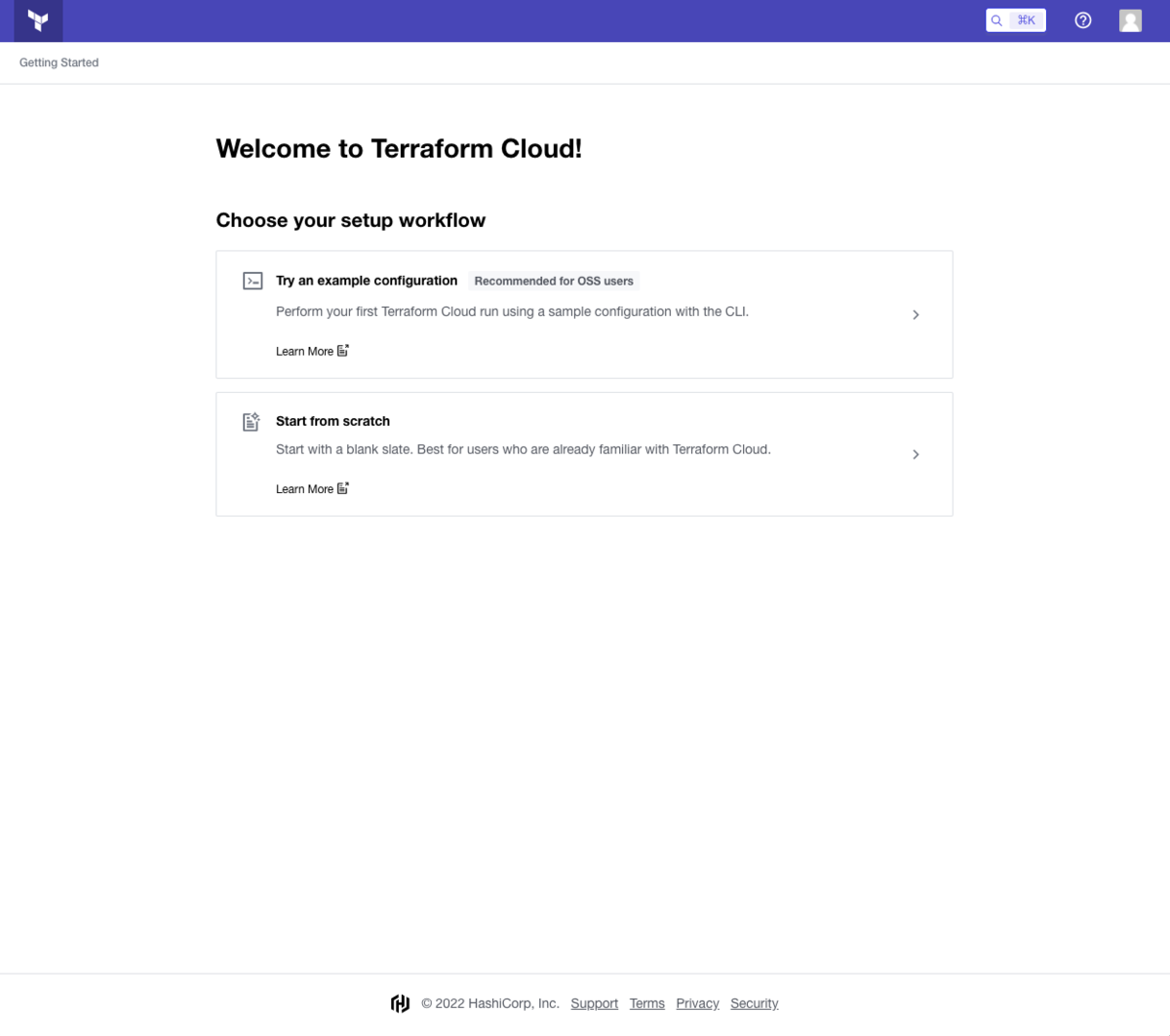1170x1036 pixels.
Task: Open the user avatar menu
Action: [1130, 20]
